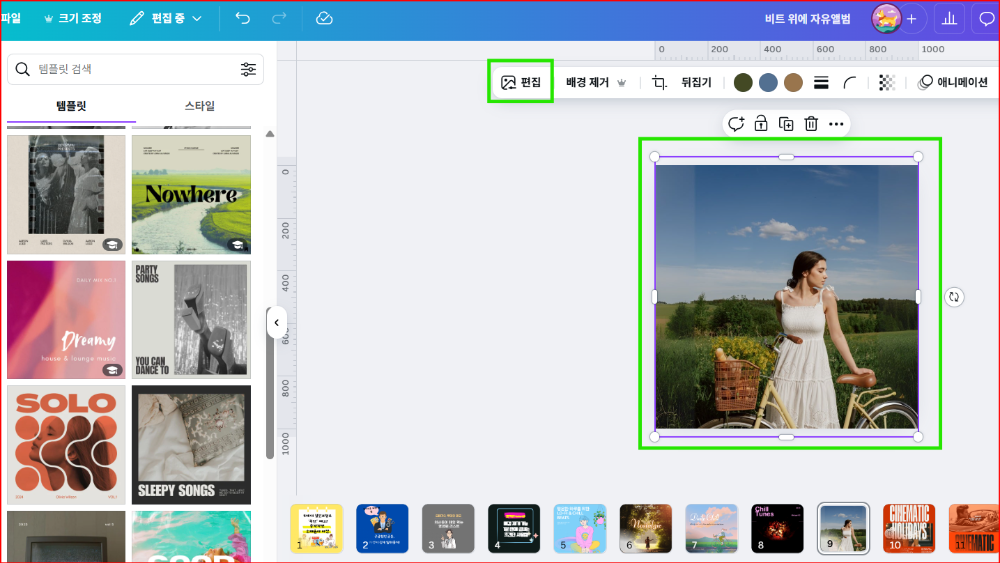Lock the selected image
This screenshot has width=1000, height=563.
tap(761, 124)
